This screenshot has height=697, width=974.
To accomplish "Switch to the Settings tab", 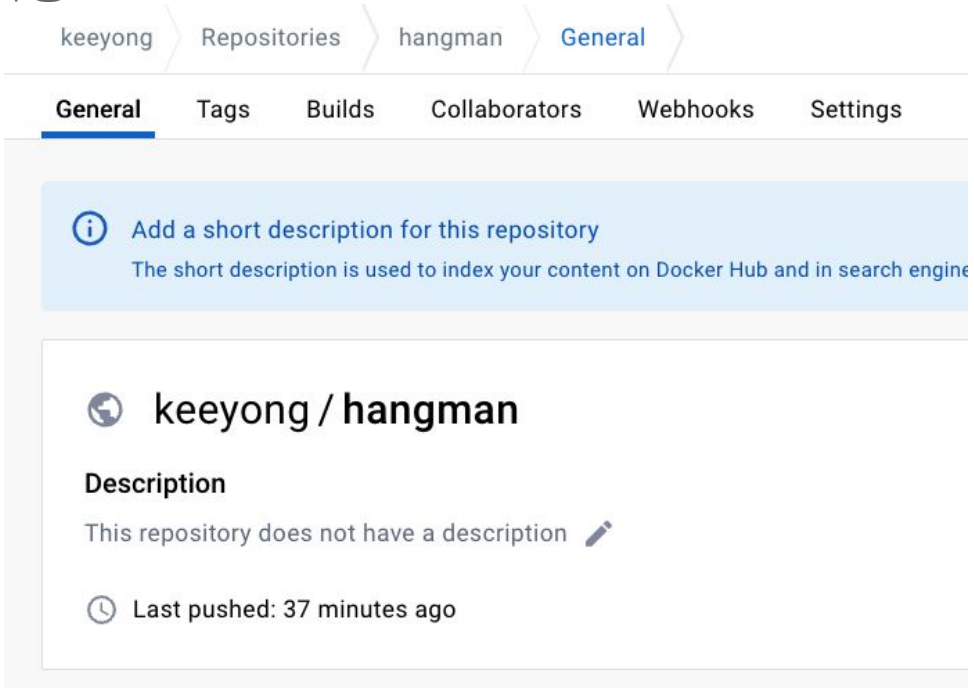I will click(856, 109).
